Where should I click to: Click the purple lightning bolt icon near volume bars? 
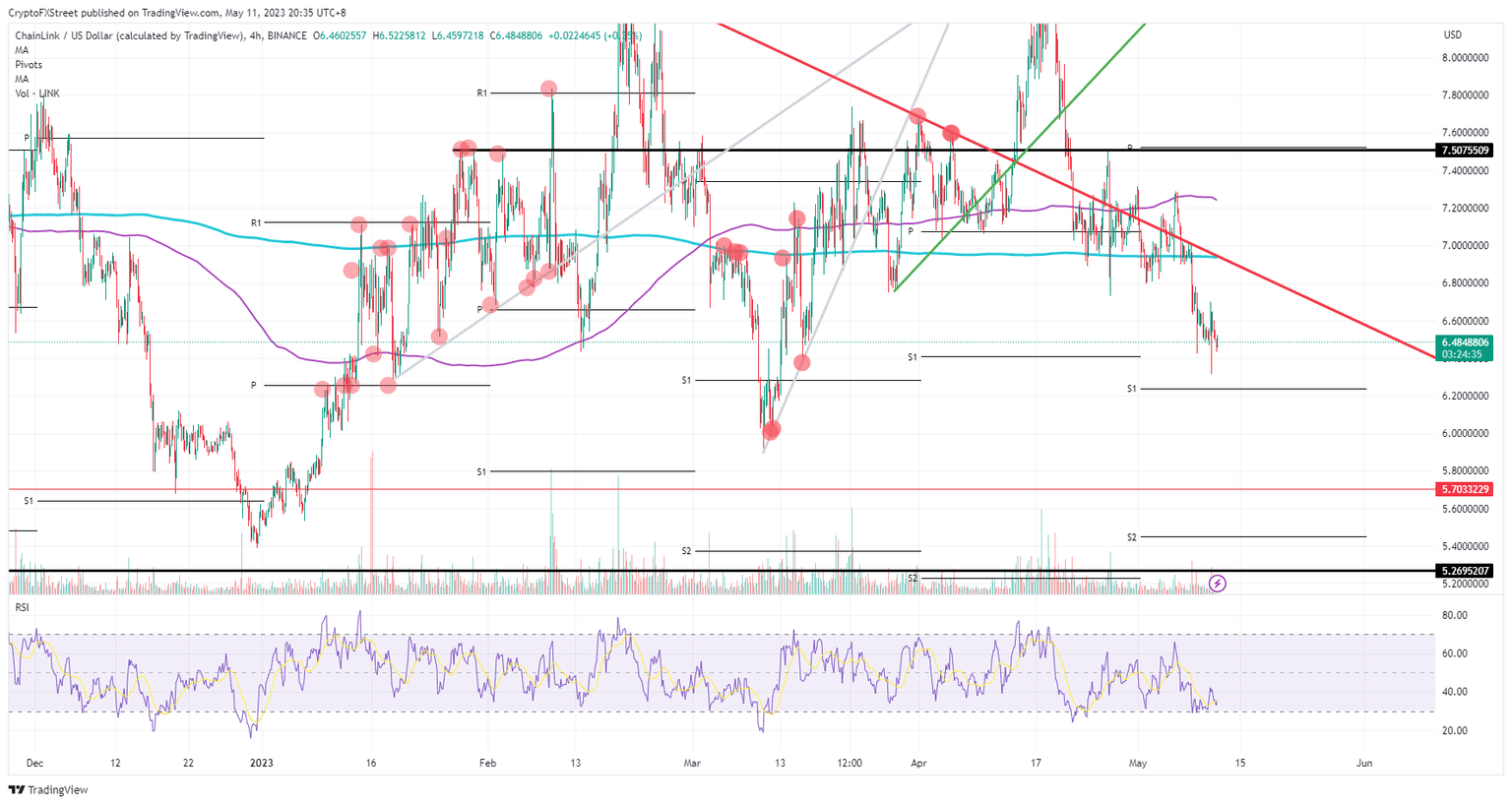click(x=1217, y=586)
